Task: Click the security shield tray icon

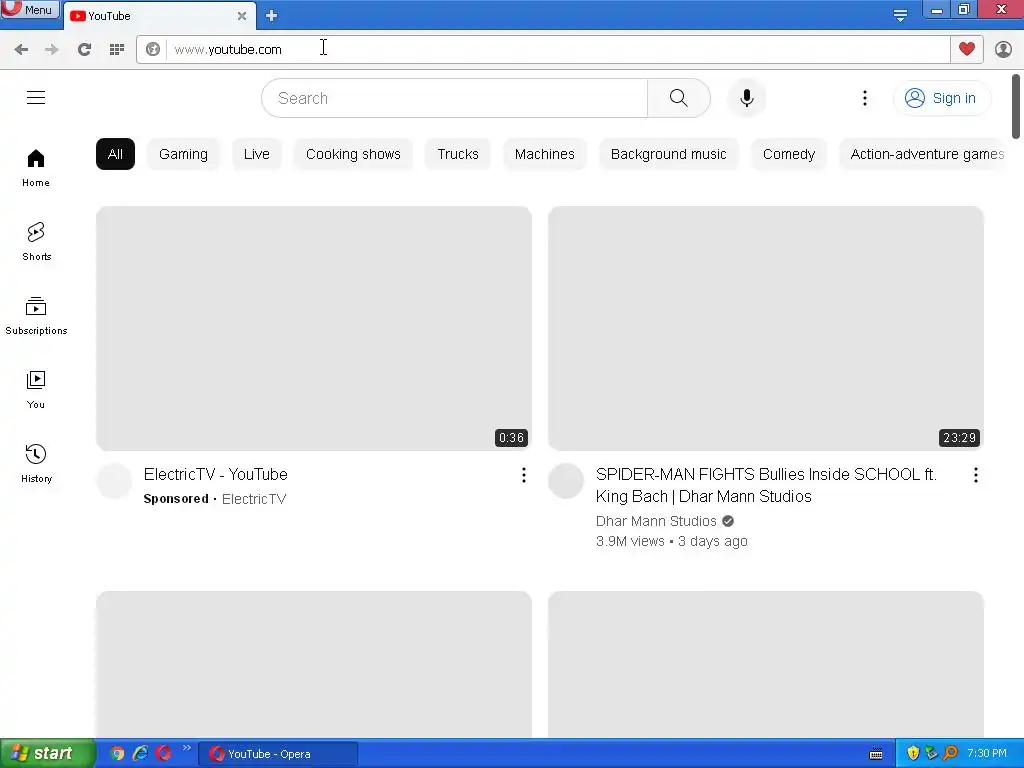Action: tap(913, 754)
